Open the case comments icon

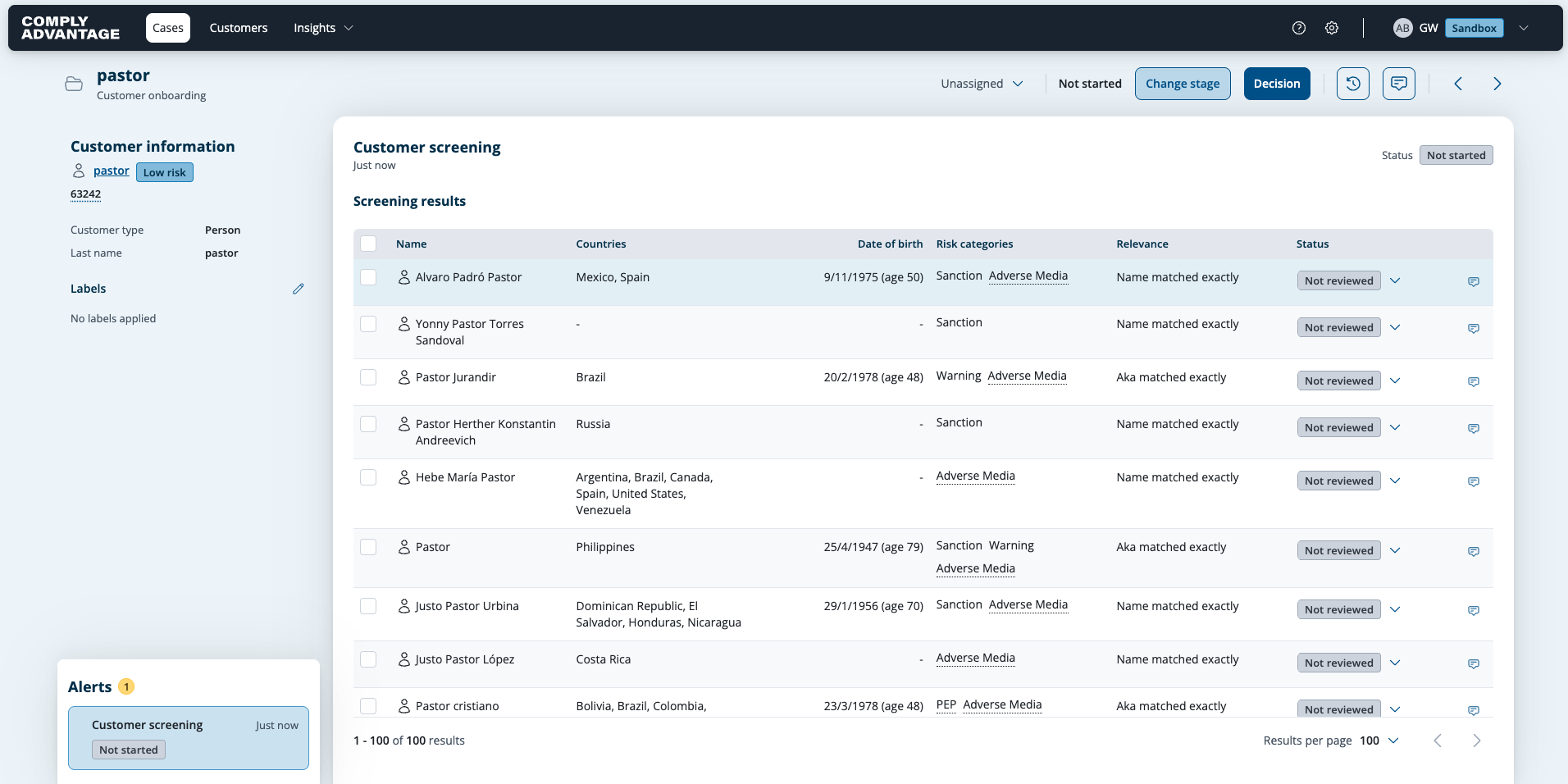point(1399,84)
